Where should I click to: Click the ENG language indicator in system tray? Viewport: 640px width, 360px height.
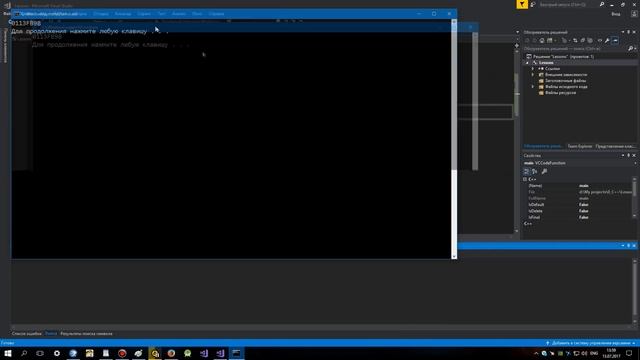tap(594, 353)
